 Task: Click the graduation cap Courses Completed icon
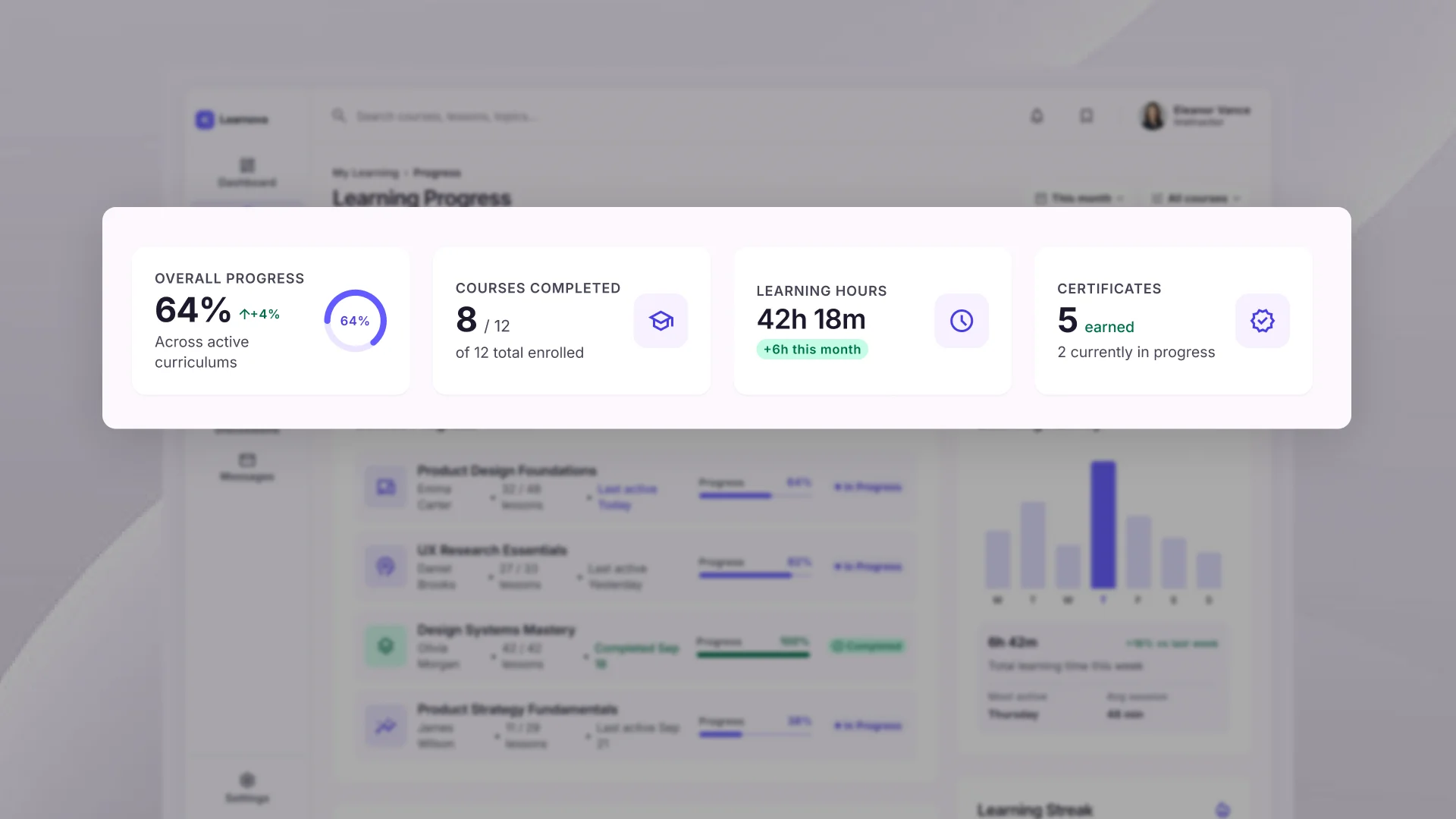(661, 321)
